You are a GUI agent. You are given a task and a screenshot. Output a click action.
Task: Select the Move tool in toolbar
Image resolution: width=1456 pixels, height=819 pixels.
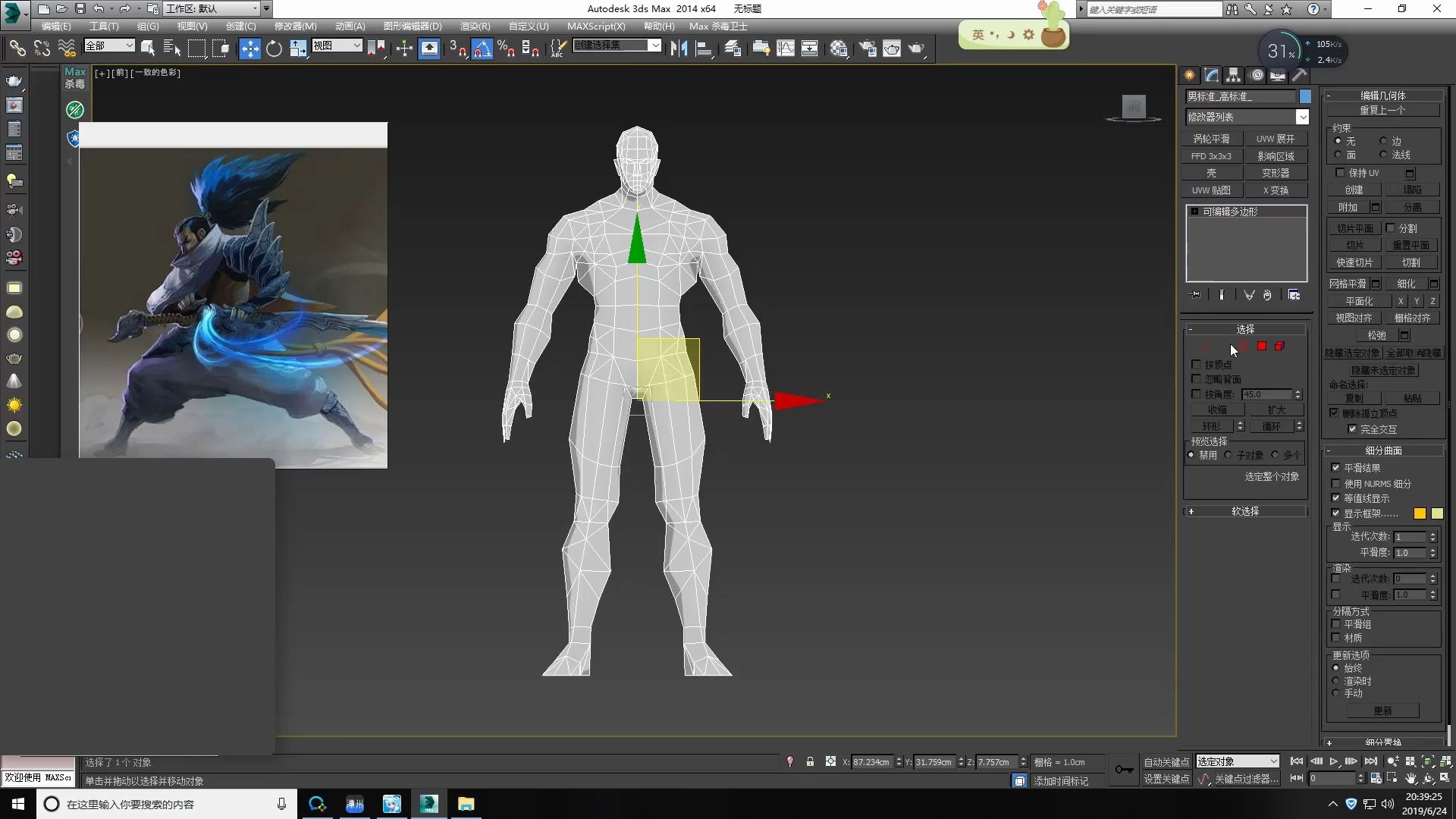click(x=249, y=49)
